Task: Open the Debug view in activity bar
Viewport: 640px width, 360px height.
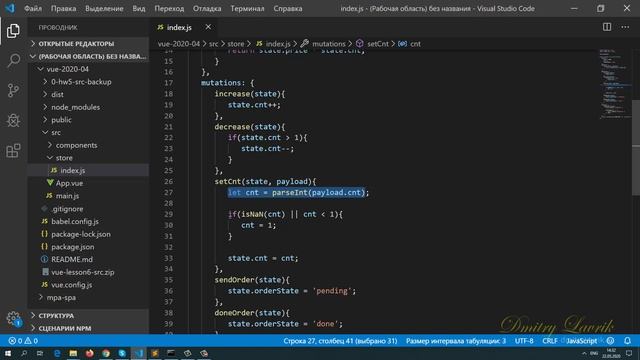Action: coord(13,120)
